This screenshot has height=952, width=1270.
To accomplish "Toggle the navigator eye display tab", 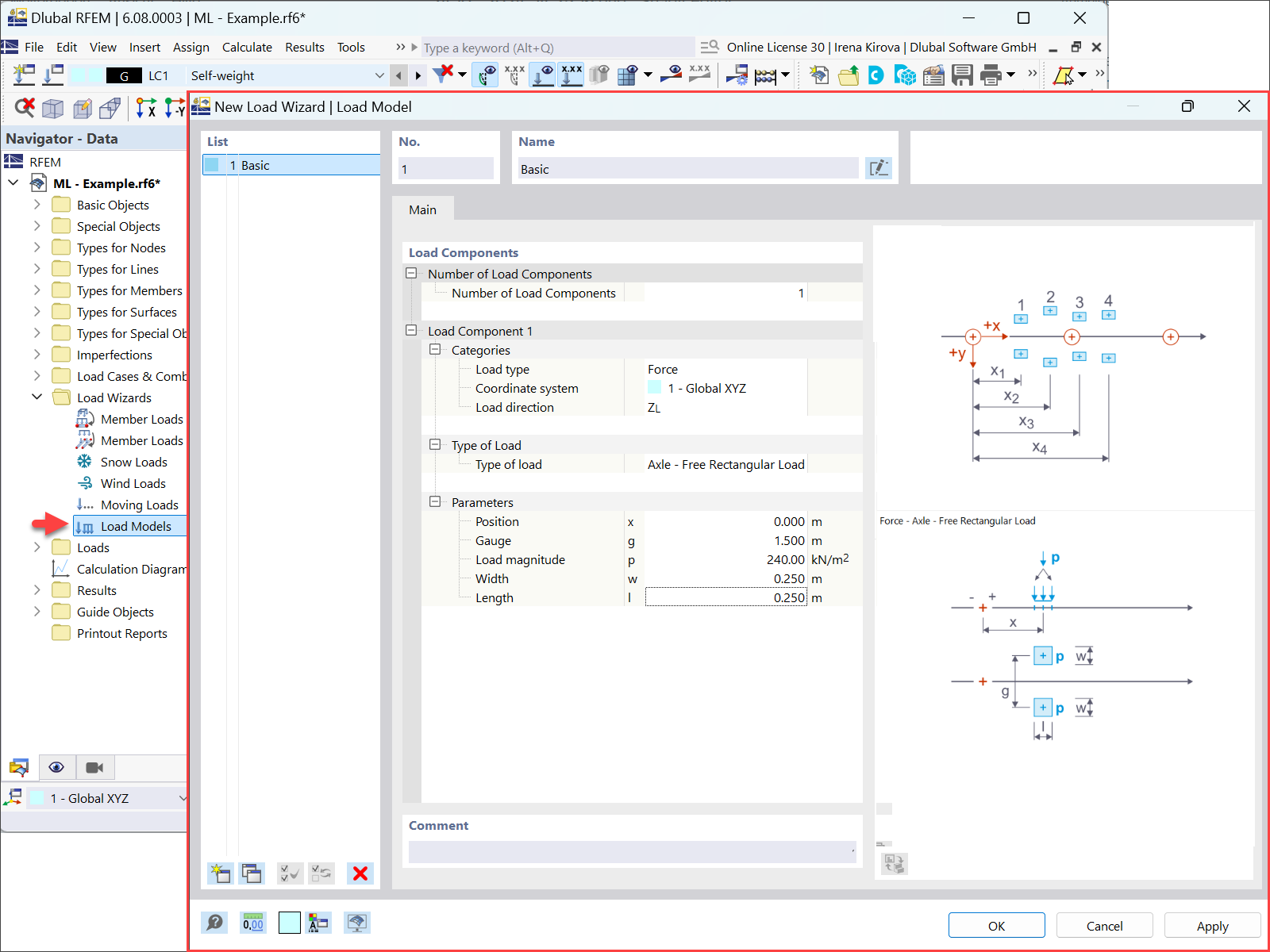I will pos(56,767).
